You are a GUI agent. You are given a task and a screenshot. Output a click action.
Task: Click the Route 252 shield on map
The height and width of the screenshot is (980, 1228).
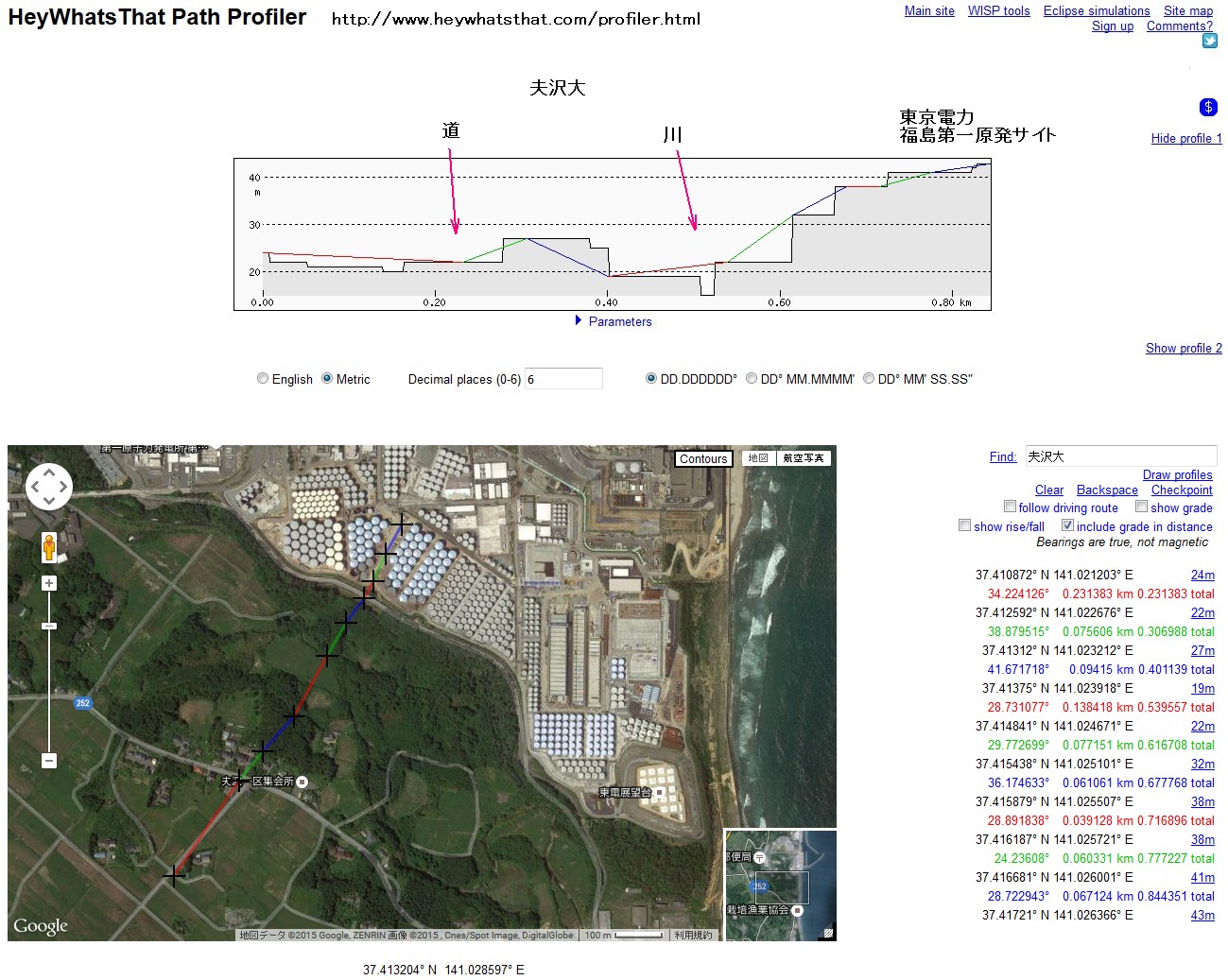(x=83, y=702)
